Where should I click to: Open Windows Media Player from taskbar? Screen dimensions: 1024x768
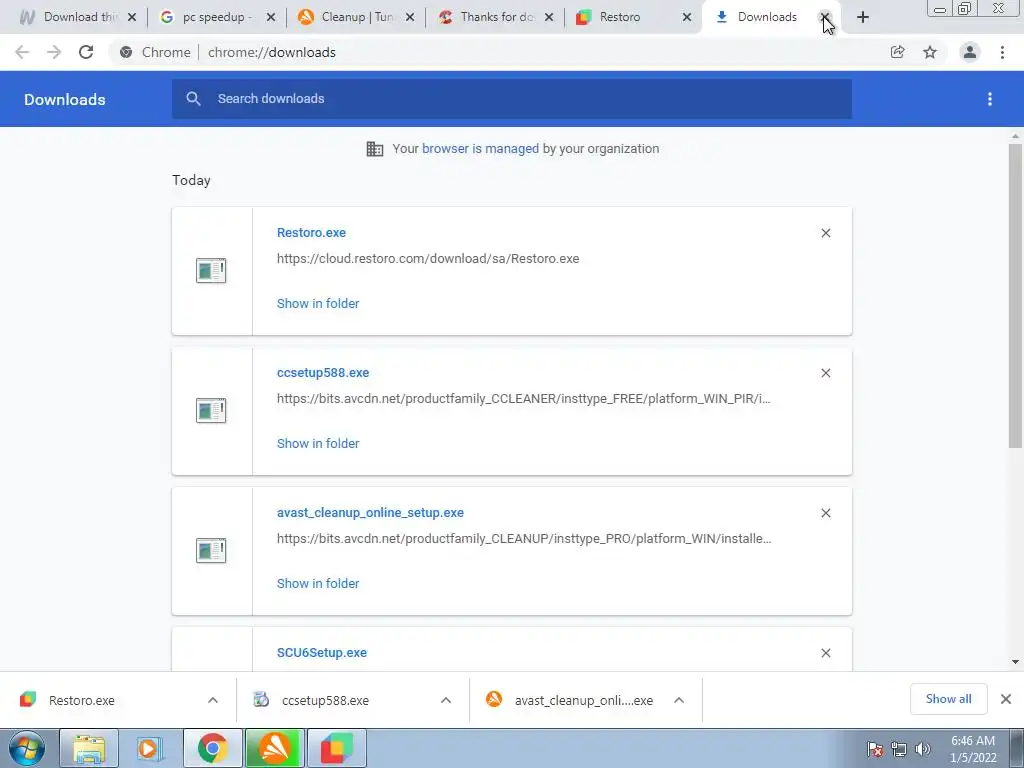coord(150,748)
